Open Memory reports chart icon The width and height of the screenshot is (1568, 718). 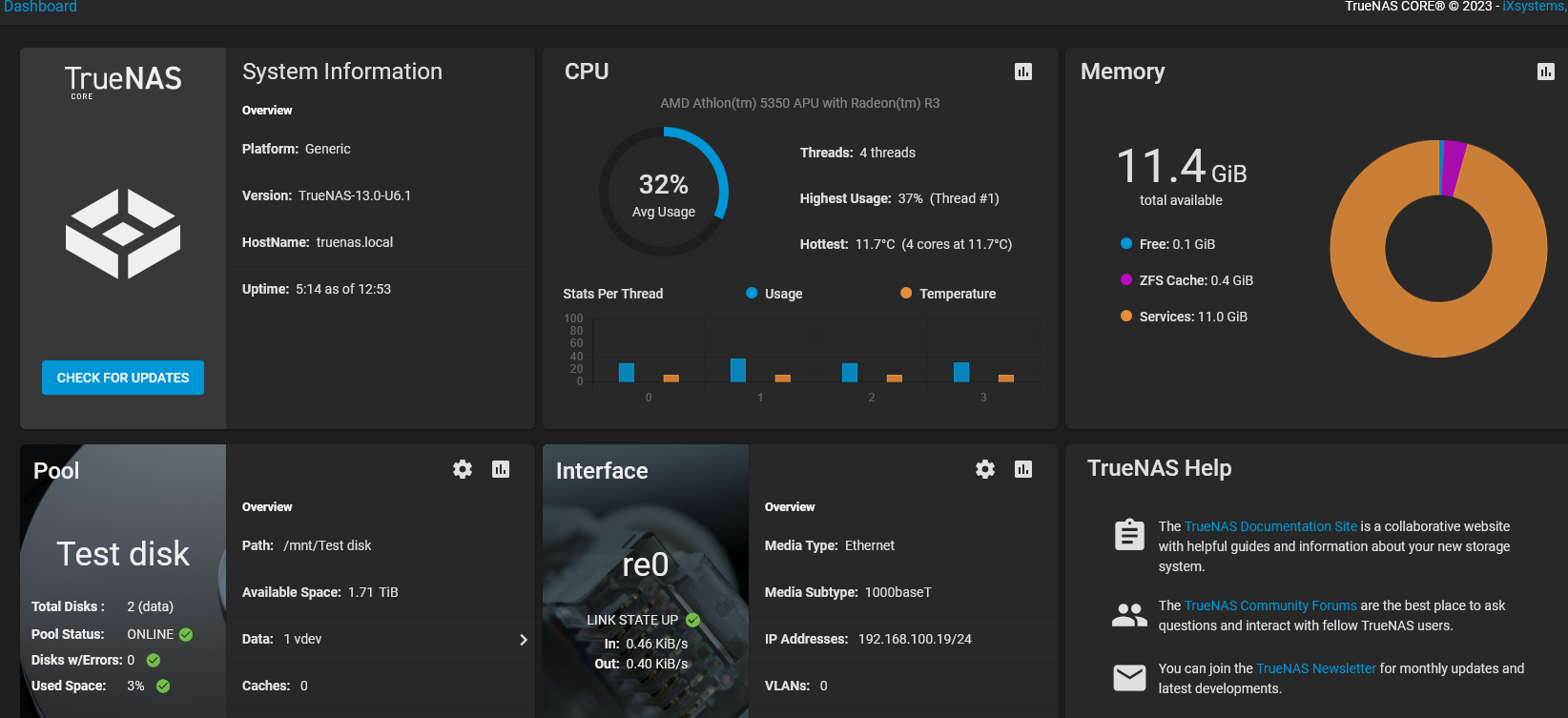point(1546,72)
